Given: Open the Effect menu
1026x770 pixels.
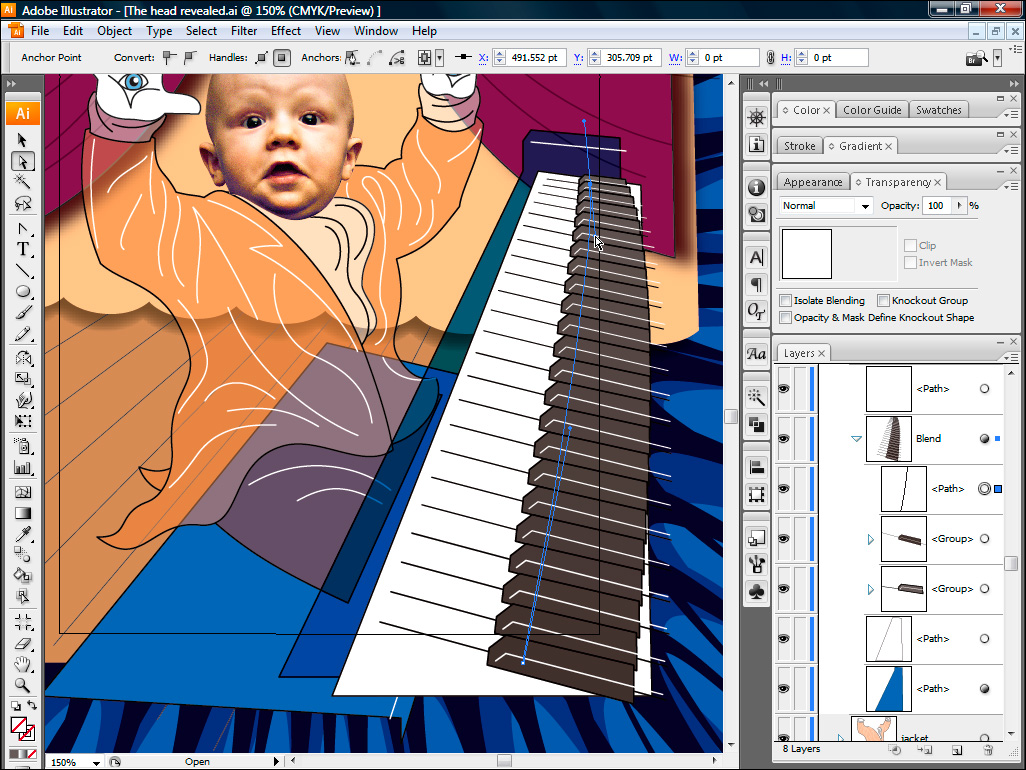Looking at the screenshot, I should 286,31.
